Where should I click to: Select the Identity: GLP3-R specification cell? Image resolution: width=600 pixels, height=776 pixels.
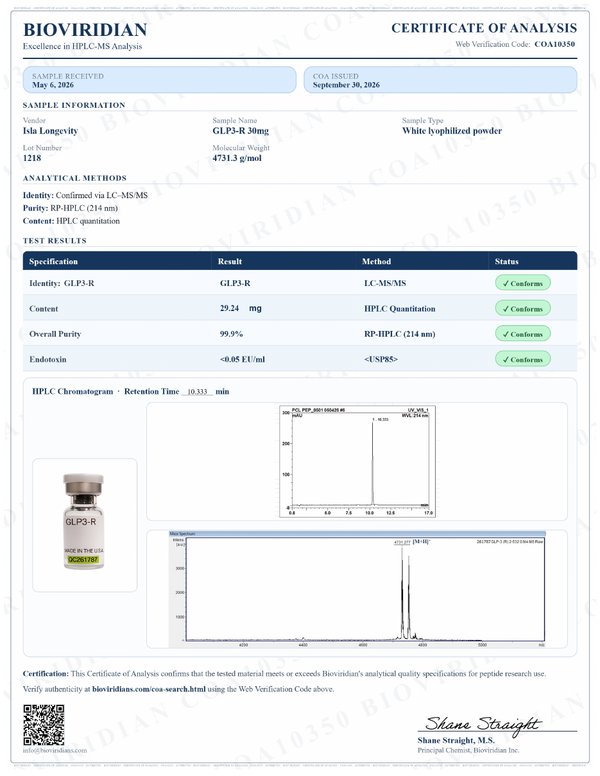[x=61, y=283]
